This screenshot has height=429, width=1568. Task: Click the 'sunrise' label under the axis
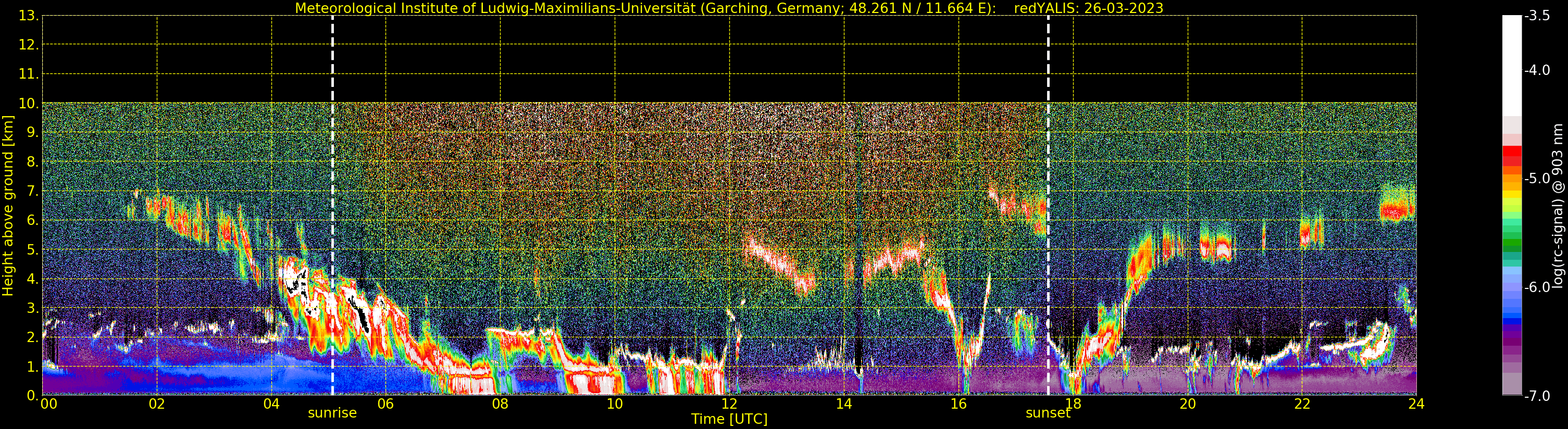pos(332,413)
